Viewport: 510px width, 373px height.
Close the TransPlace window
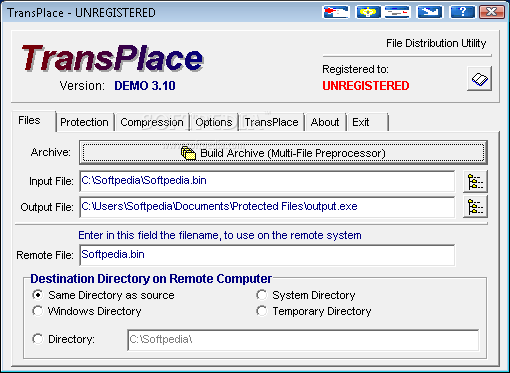[x=492, y=12]
